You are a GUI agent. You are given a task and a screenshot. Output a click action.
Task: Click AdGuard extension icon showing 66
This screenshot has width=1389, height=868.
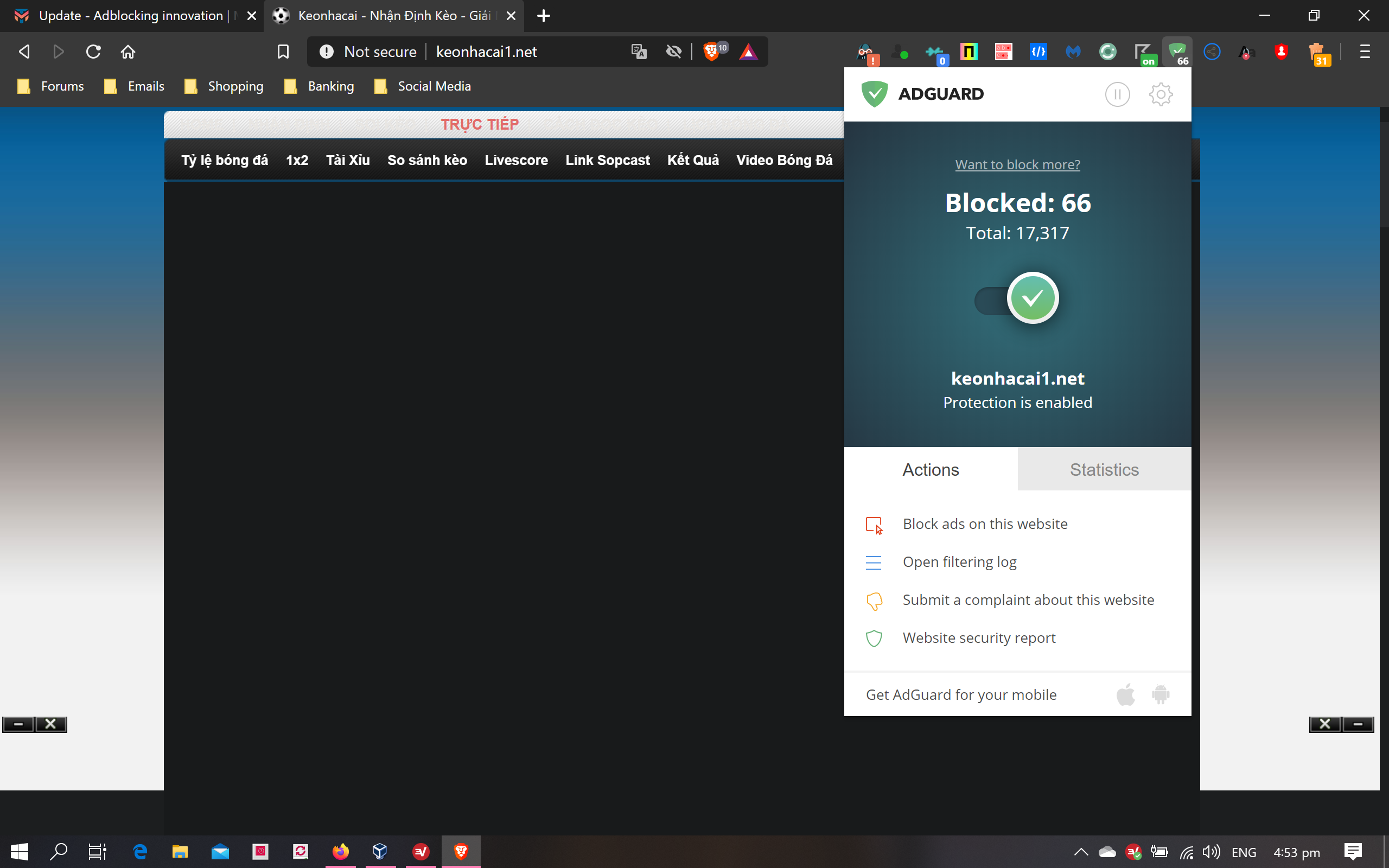tap(1177, 52)
